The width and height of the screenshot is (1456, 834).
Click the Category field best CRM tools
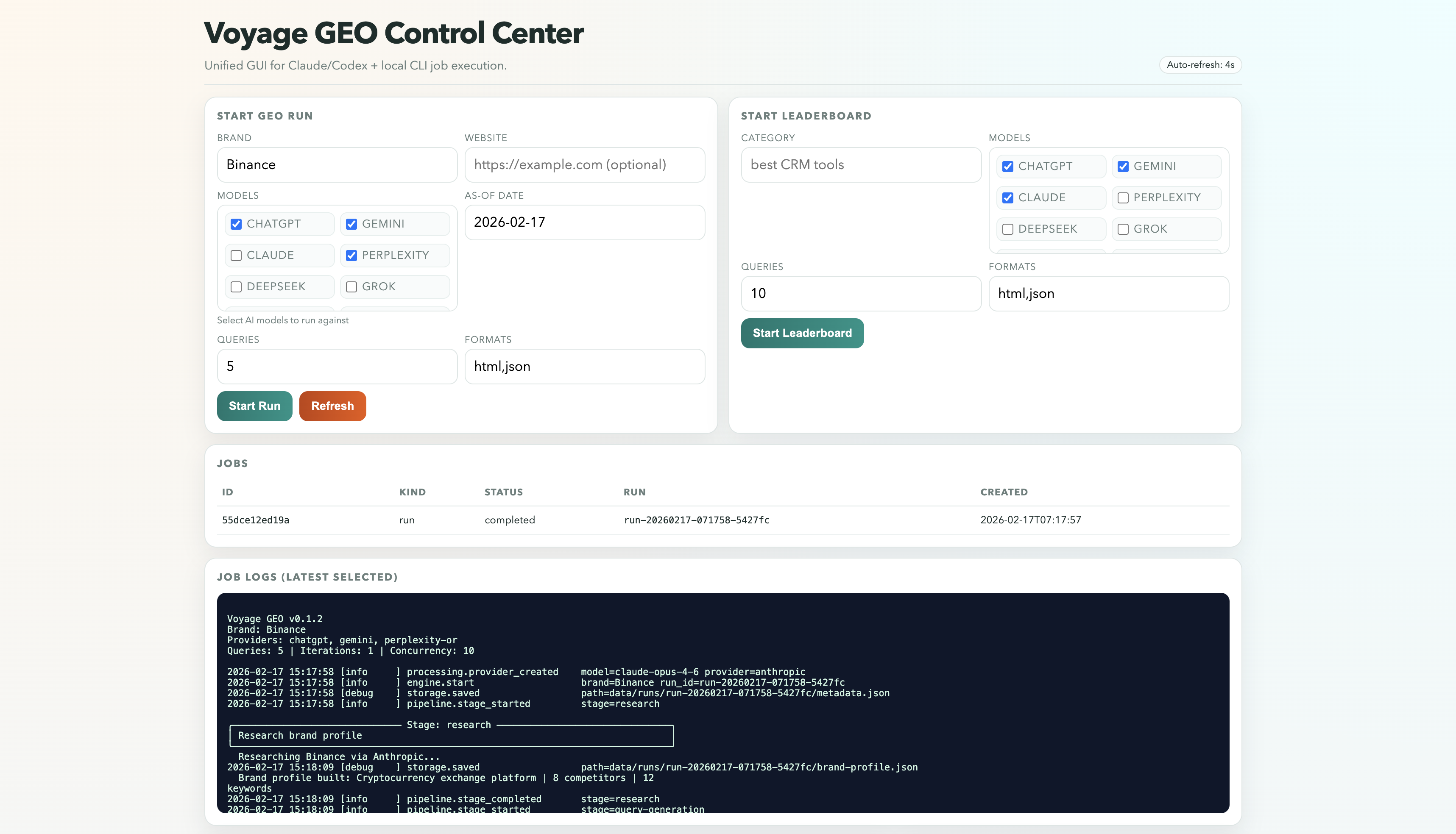coord(861,165)
